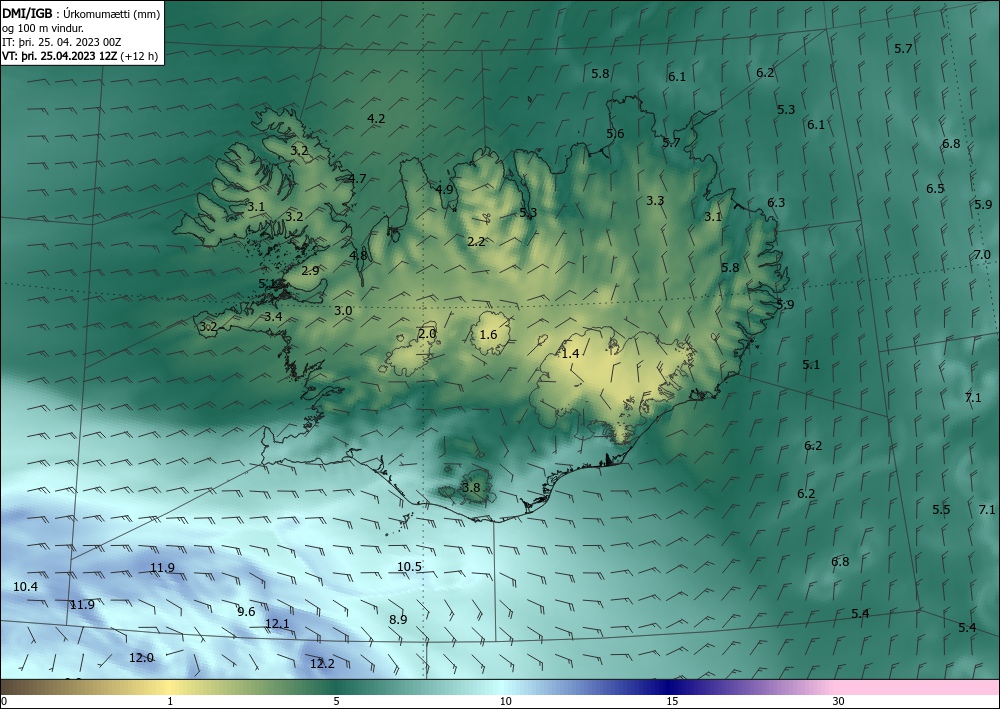The image size is (1000, 709).
Task: Click the 6.5 value over the eastern sea
Action: coord(935,189)
